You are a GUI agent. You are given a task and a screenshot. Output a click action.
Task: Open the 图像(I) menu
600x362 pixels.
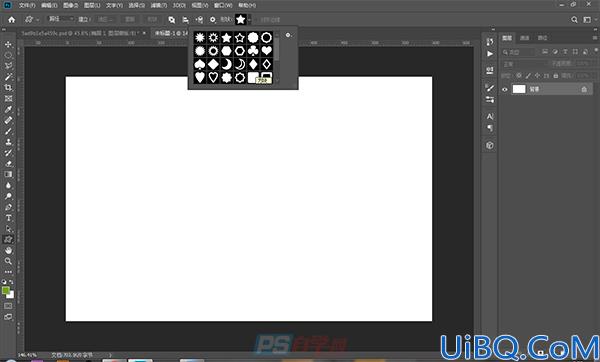click(x=71, y=5)
